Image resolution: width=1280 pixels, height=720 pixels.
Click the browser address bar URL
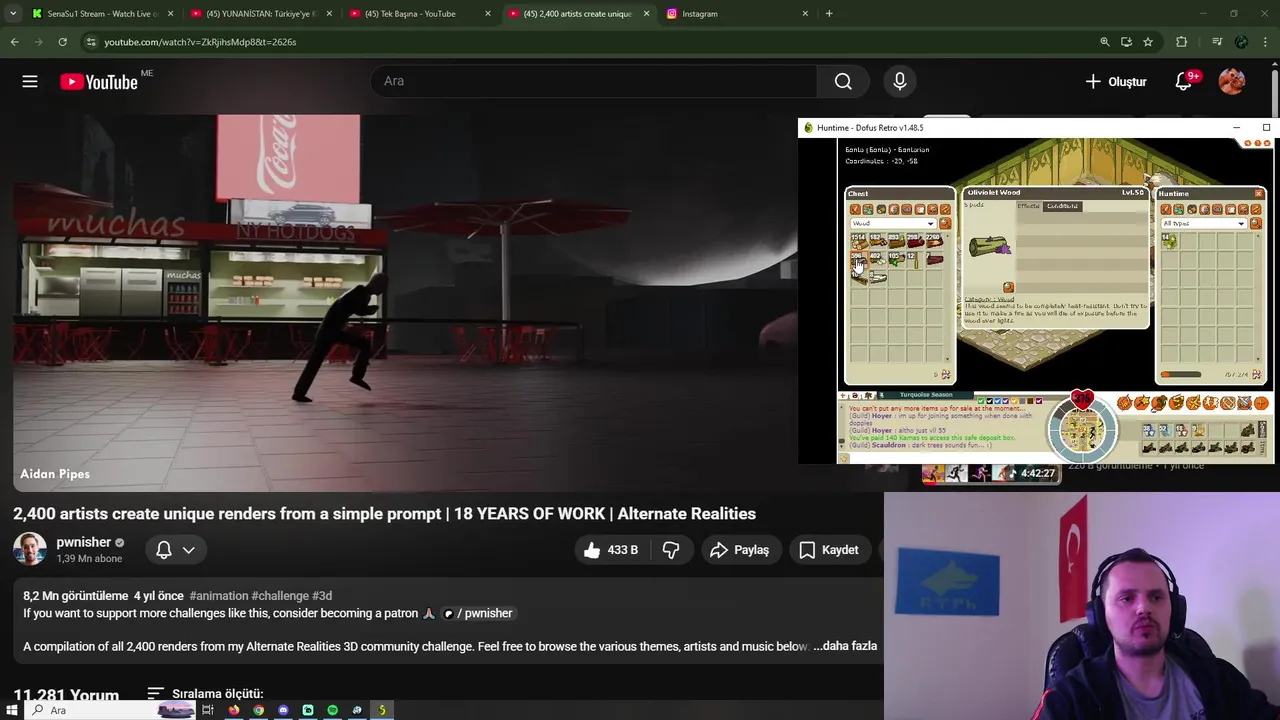tap(200, 42)
